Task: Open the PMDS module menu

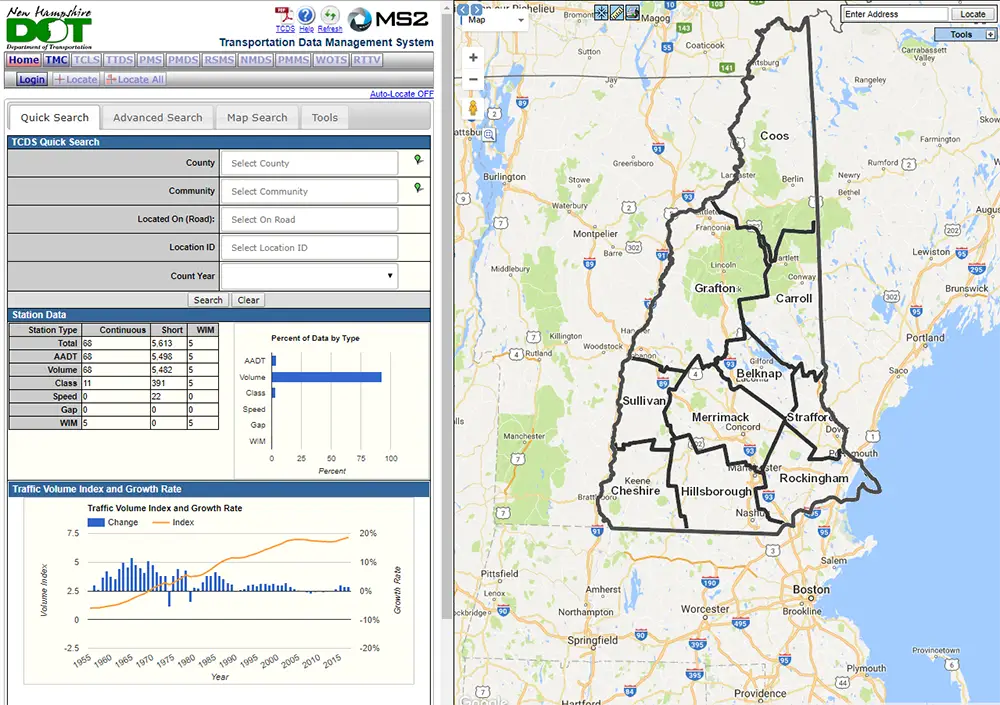Action: [x=183, y=60]
